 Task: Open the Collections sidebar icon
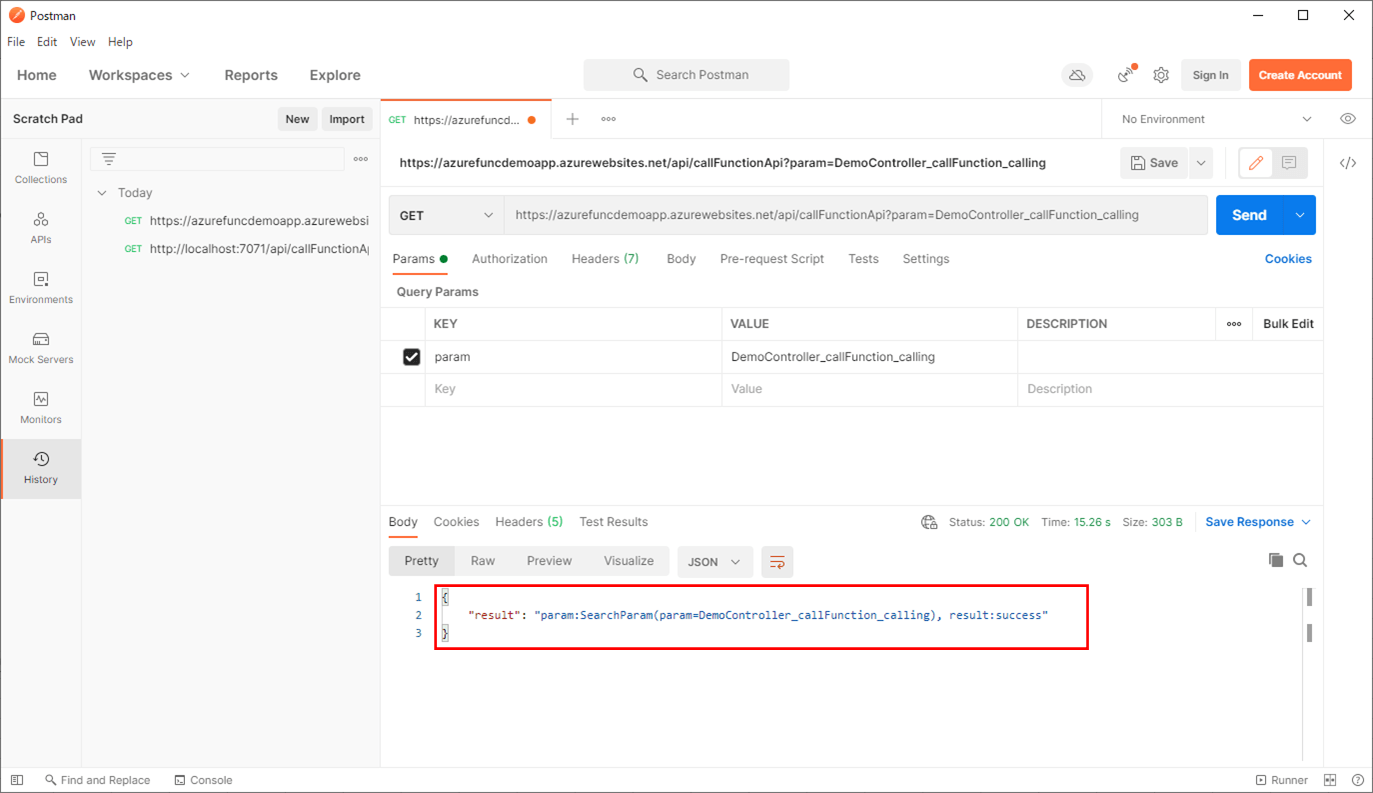point(41,168)
